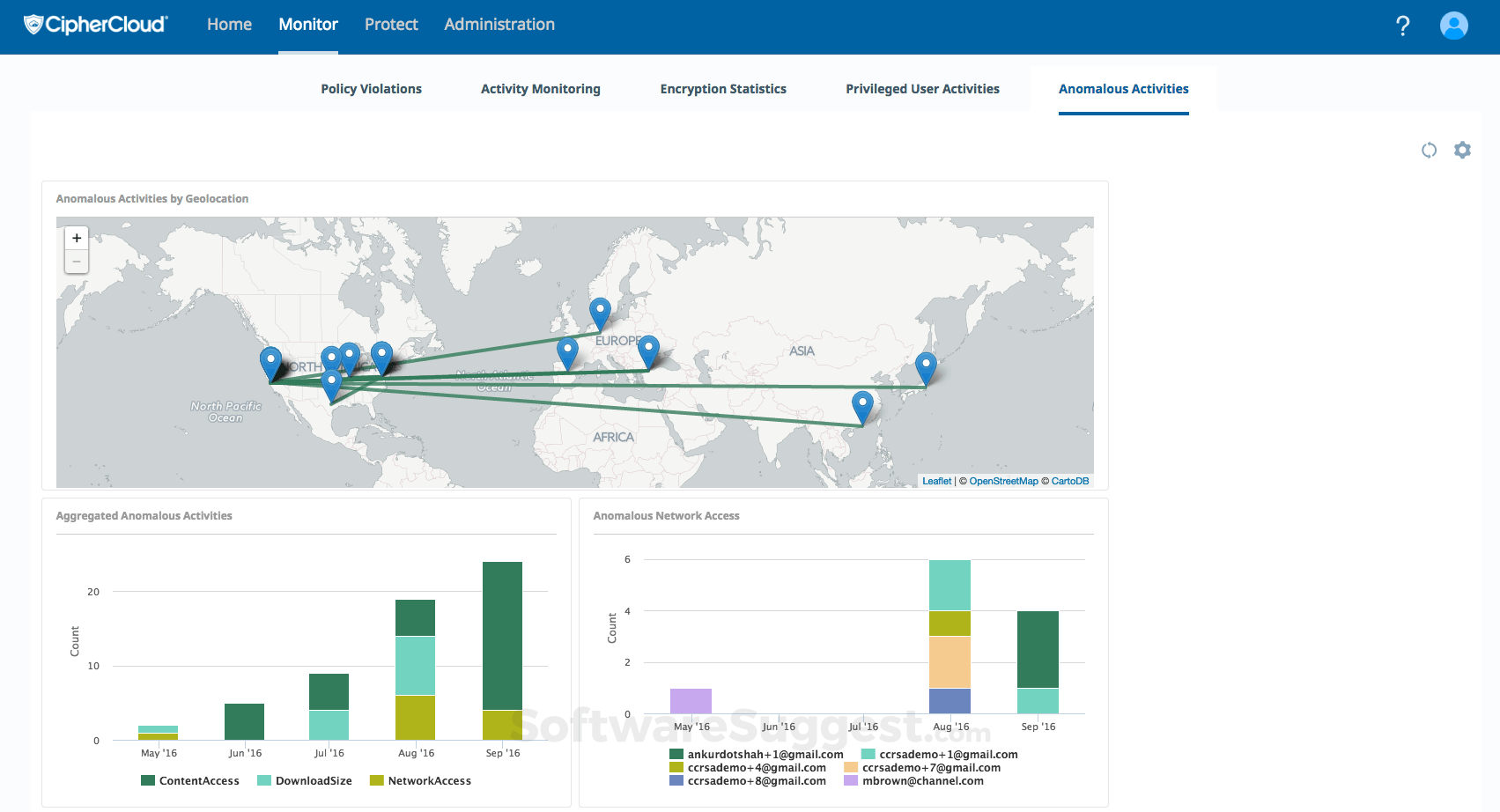1500x812 pixels.
Task: Click the refresh dashboard icon
Action: (1429, 151)
